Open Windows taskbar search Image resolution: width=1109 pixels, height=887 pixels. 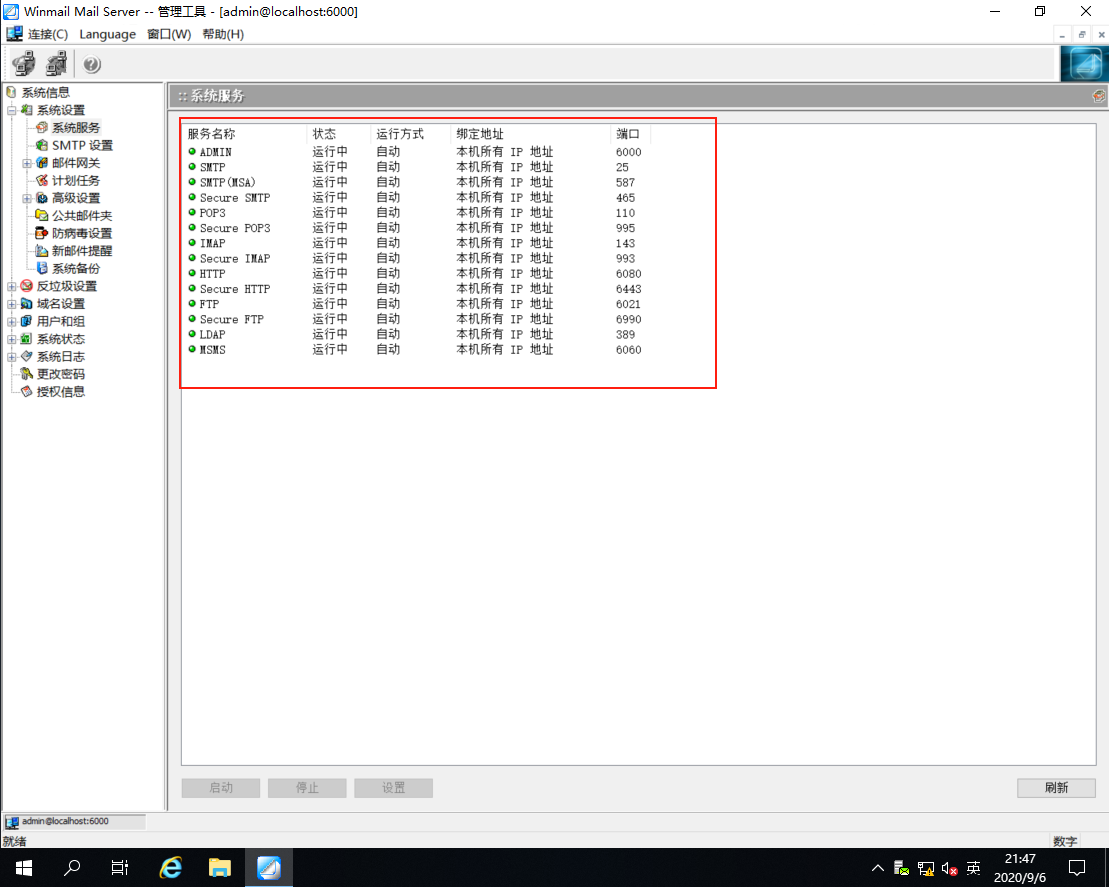click(71, 868)
